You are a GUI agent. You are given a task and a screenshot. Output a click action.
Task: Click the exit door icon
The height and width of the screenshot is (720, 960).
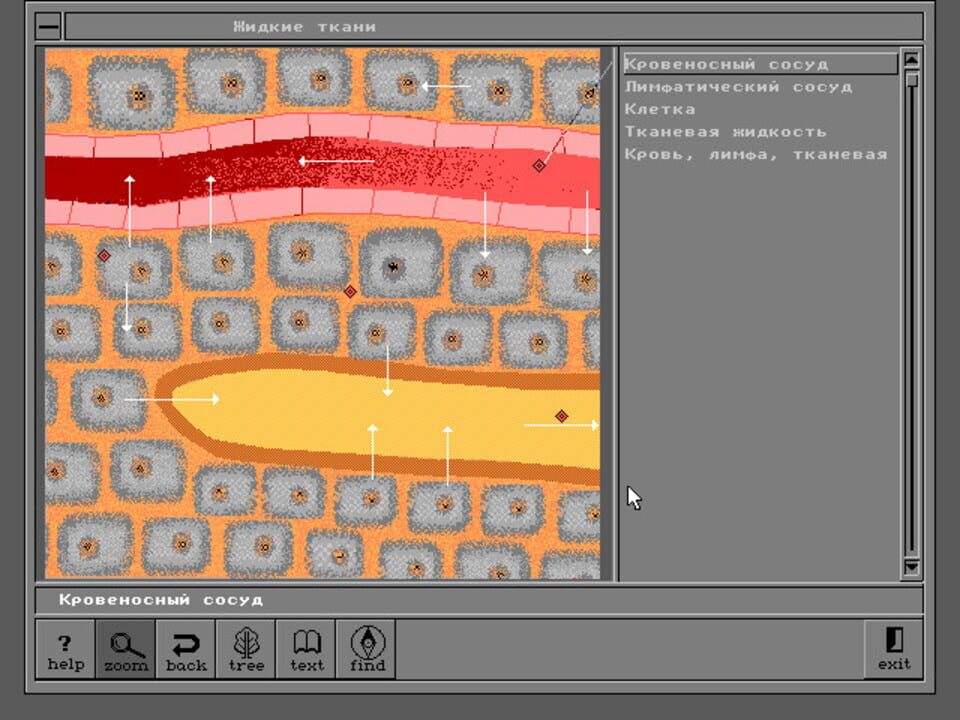point(893,649)
